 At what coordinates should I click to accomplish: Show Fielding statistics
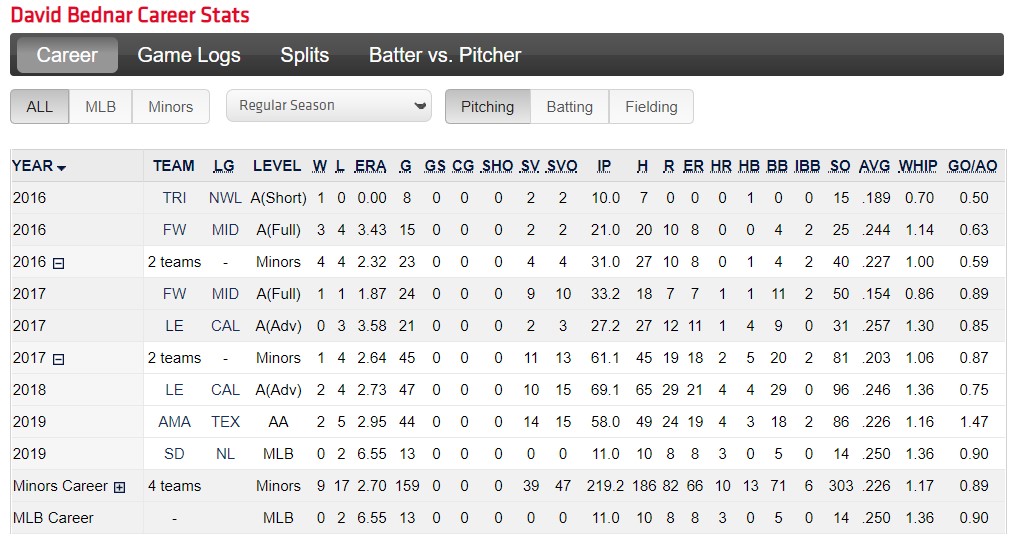651,107
